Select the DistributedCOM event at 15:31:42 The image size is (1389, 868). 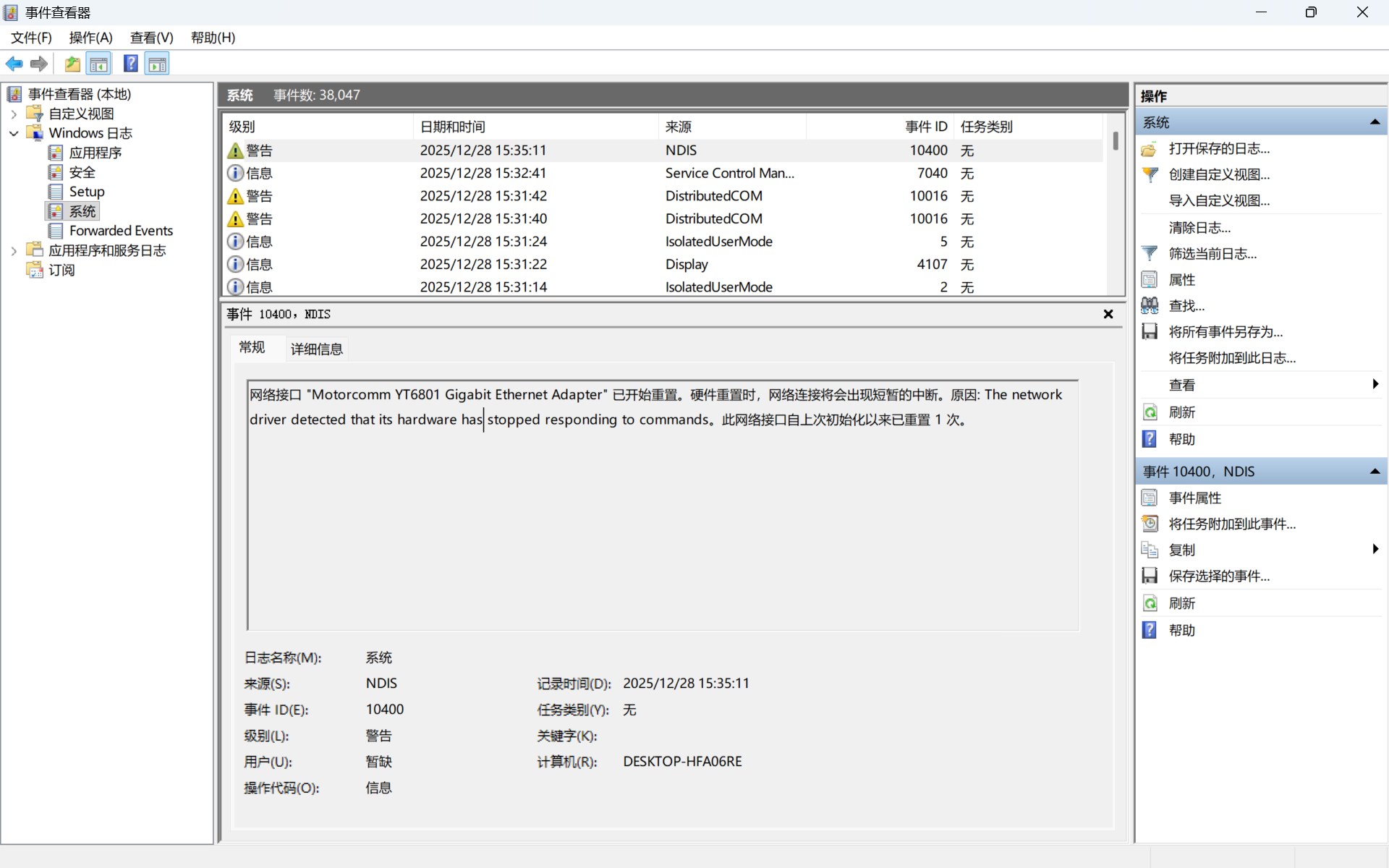pos(662,196)
